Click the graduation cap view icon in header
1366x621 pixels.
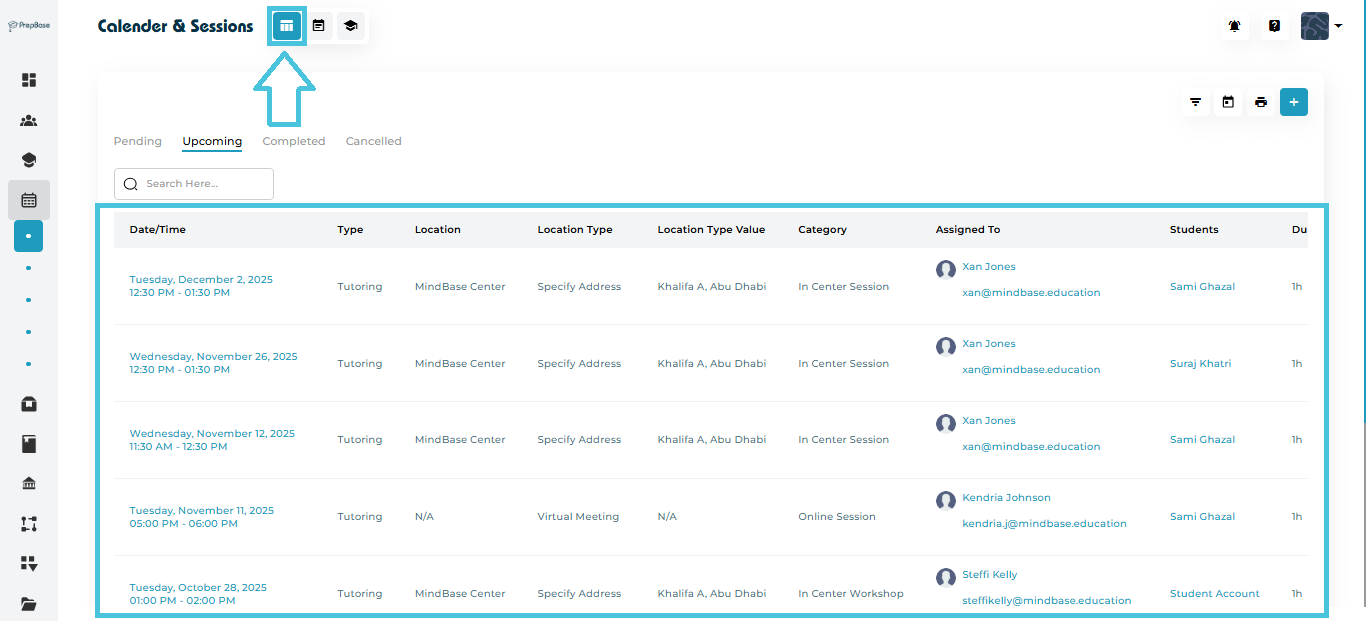coord(350,26)
